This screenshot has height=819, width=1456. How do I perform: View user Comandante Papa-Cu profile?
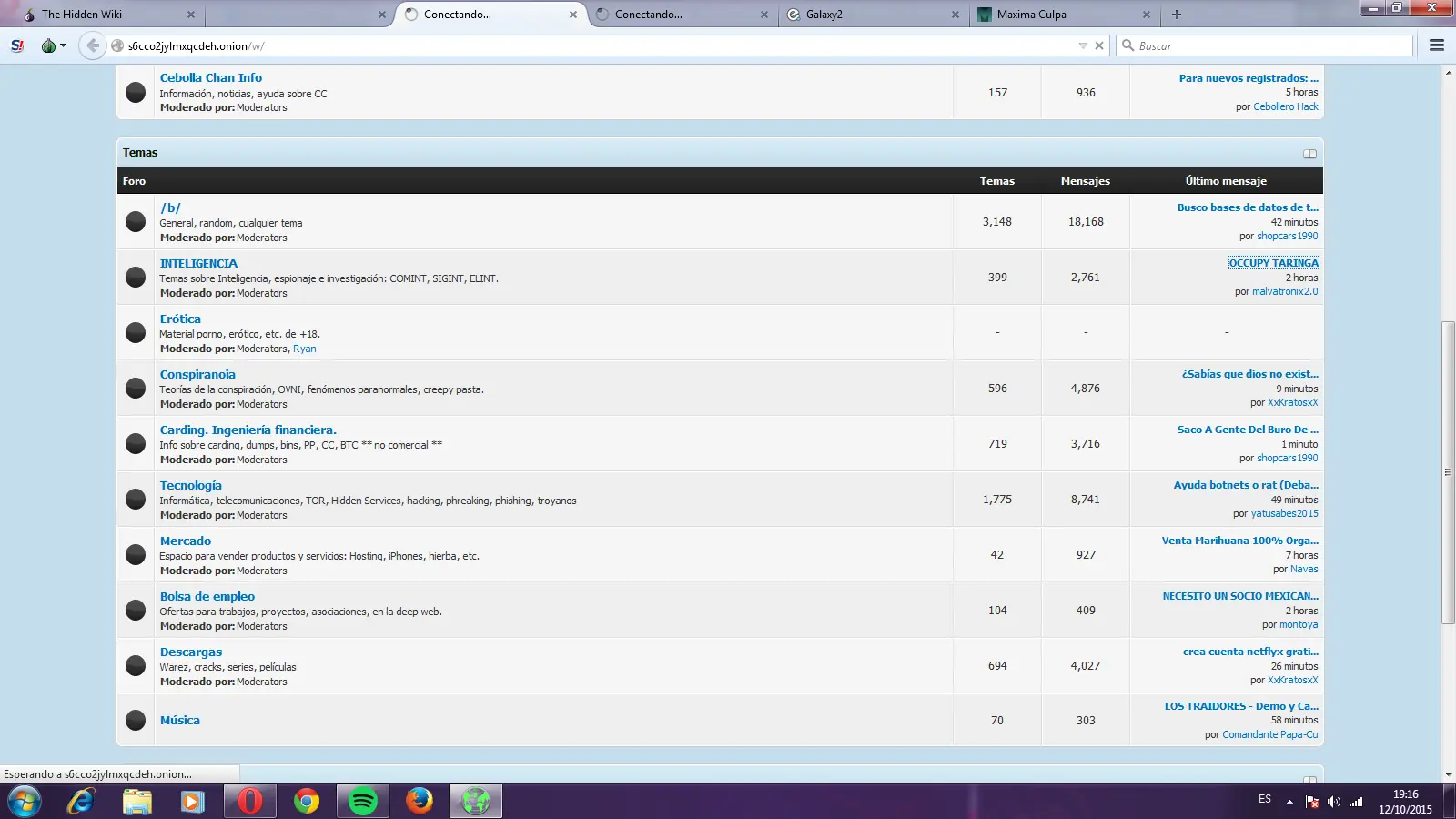coord(1270,734)
